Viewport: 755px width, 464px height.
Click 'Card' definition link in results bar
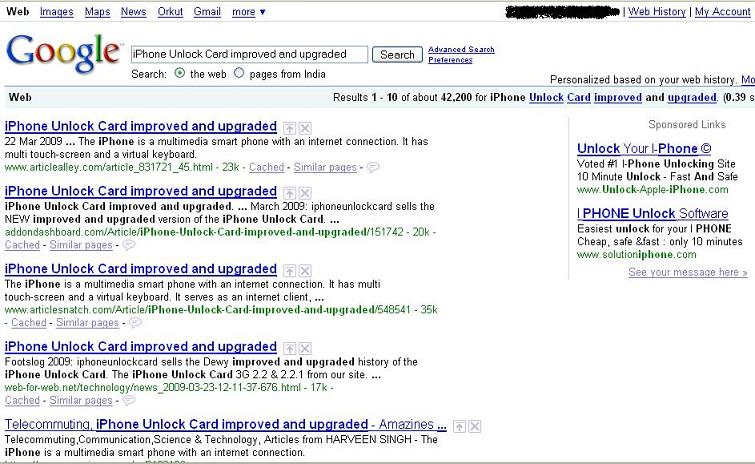tap(579, 97)
